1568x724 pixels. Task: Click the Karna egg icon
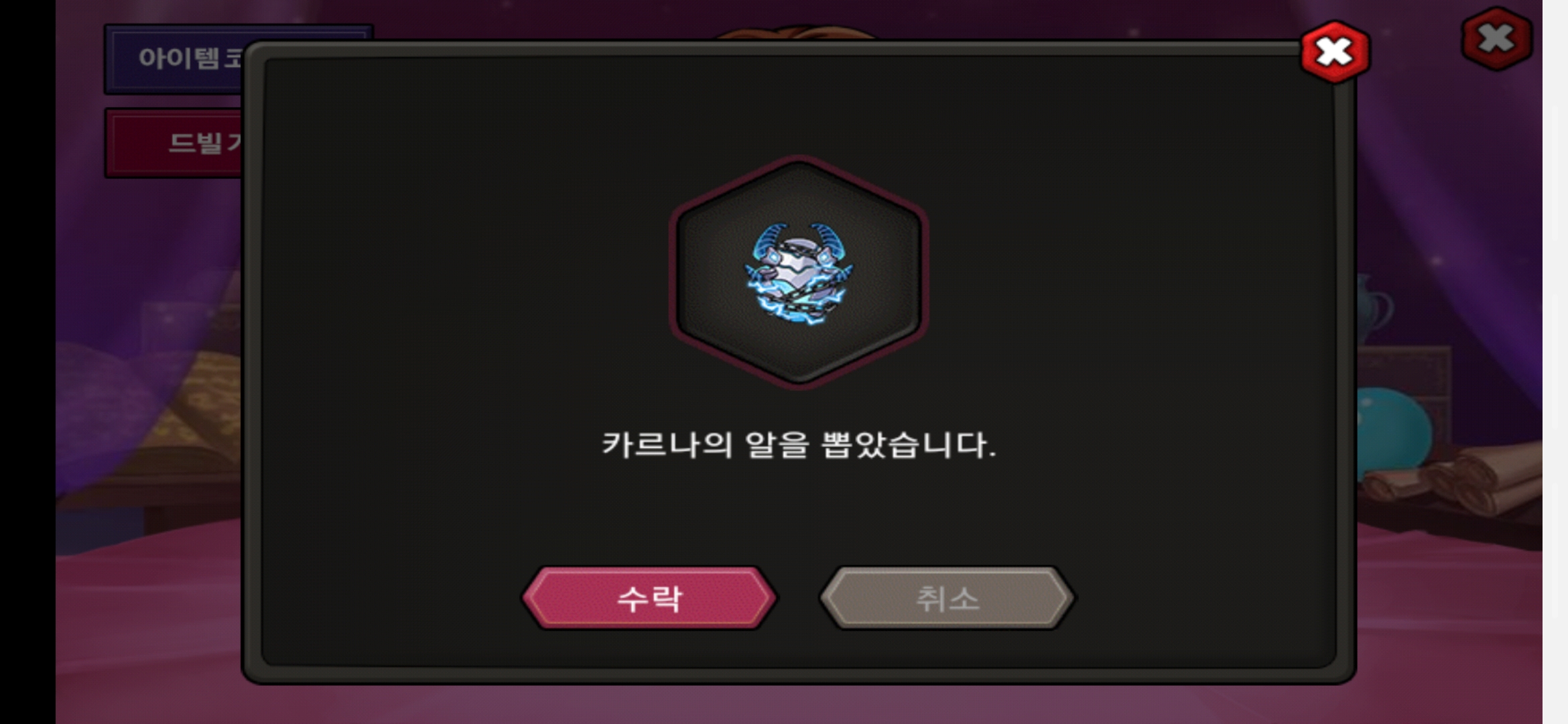point(799,273)
